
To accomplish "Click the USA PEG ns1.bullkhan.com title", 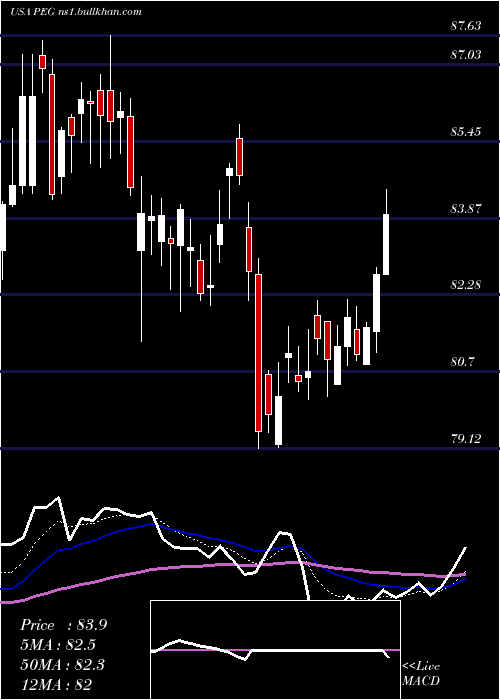I will [x=75, y=12].
